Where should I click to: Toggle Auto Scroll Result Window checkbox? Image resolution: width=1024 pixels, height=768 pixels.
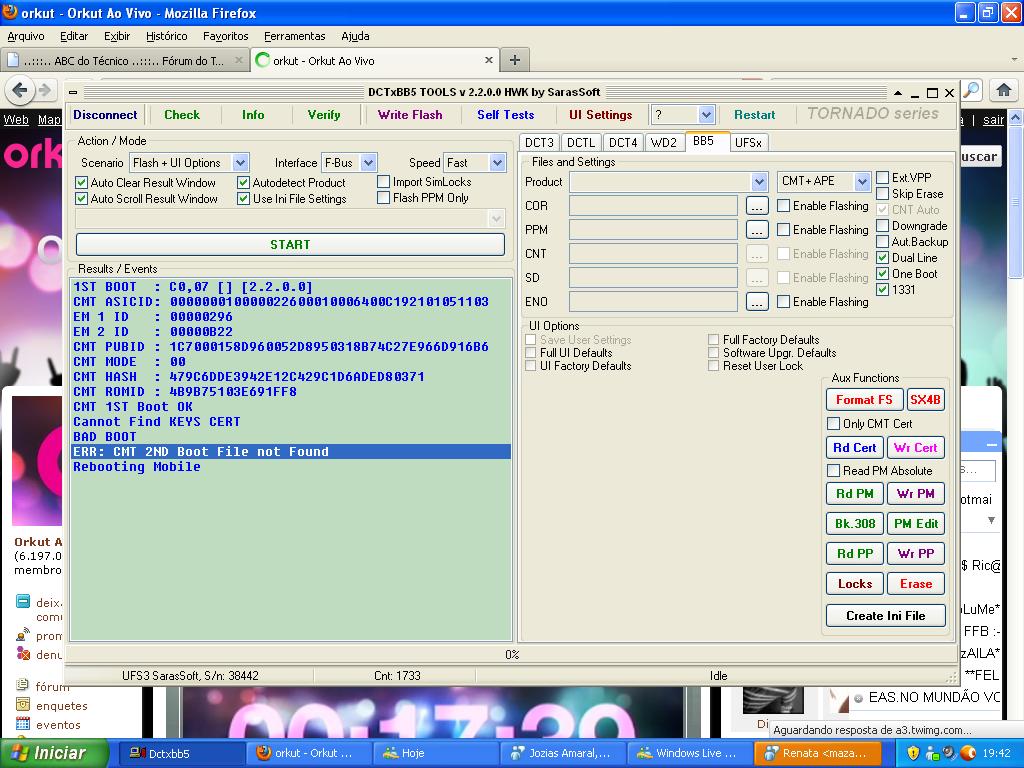[82, 199]
